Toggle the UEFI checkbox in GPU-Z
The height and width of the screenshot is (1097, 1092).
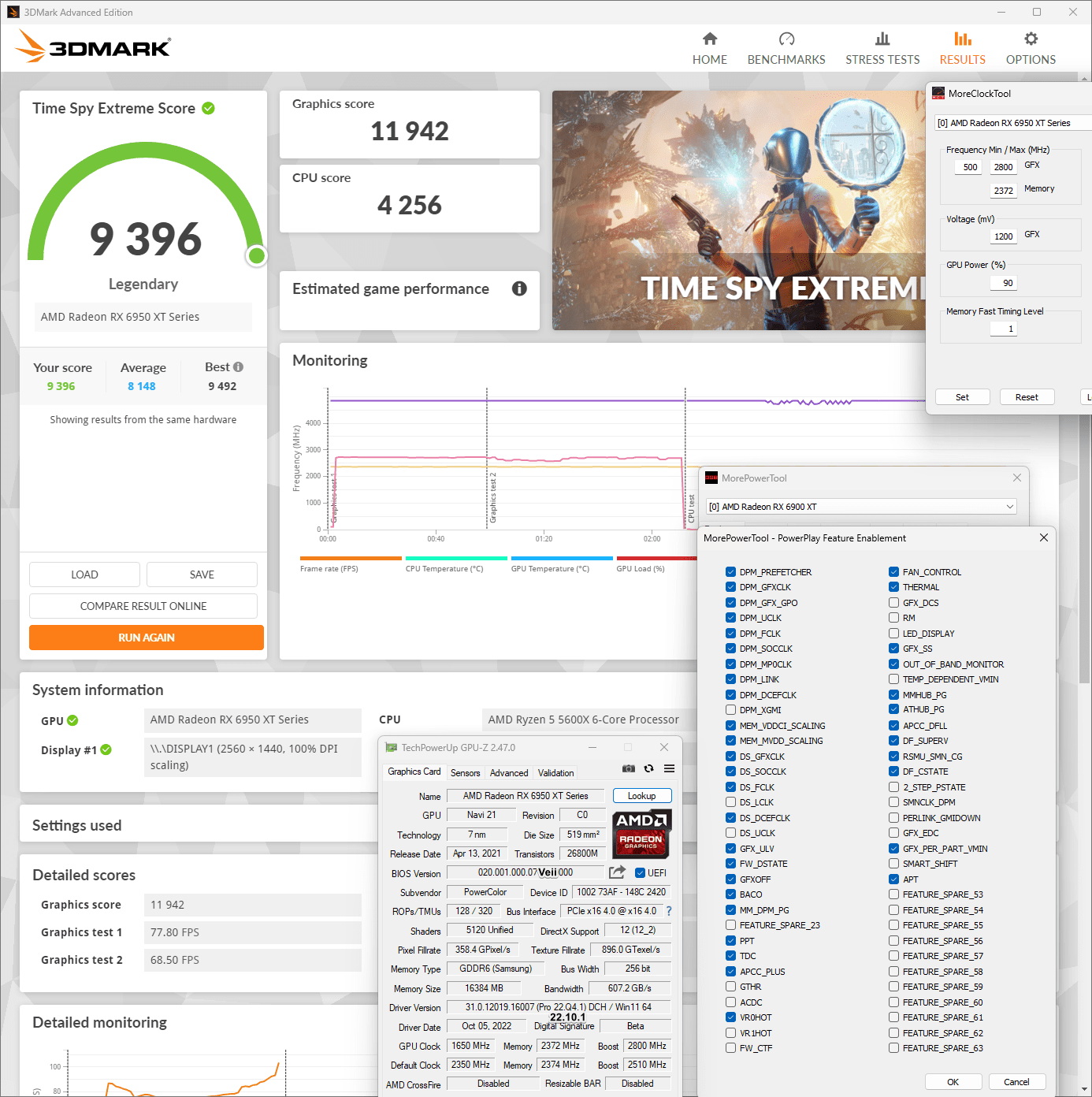(x=640, y=872)
